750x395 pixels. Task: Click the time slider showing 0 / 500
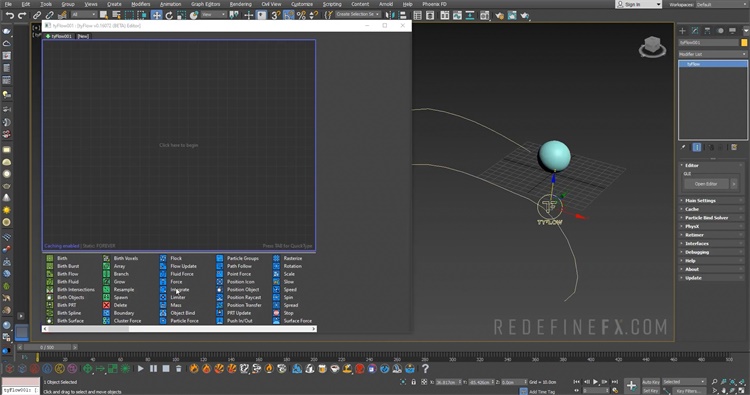coord(47,347)
